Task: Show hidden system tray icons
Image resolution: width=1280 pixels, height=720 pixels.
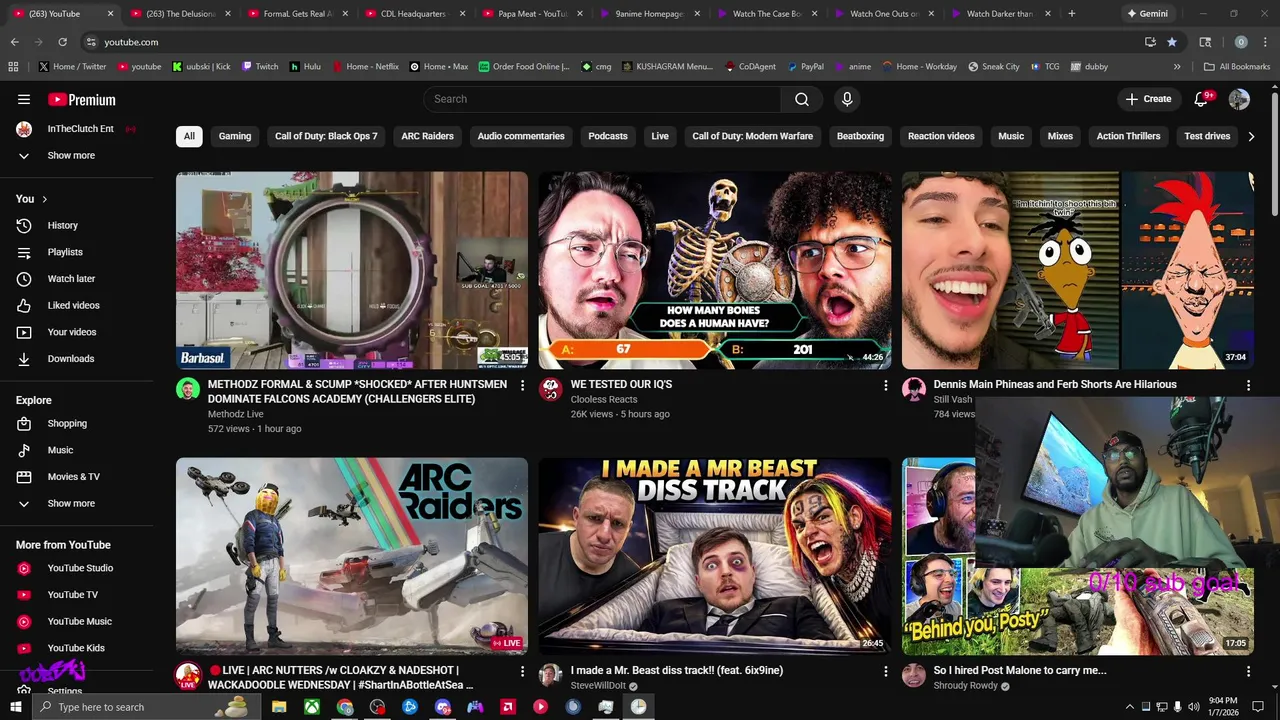Action: (1130, 707)
